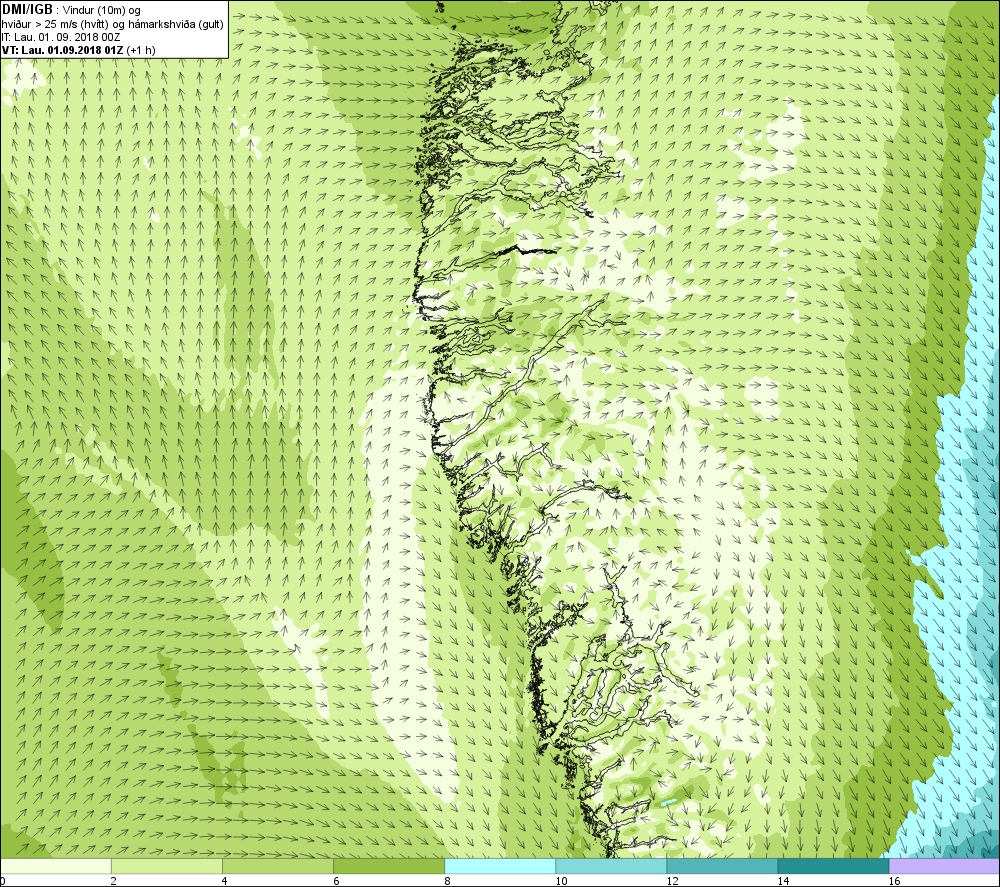This screenshot has height=887, width=1000.
Task: Click the colorbar label "6"
Action: pos(336,881)
